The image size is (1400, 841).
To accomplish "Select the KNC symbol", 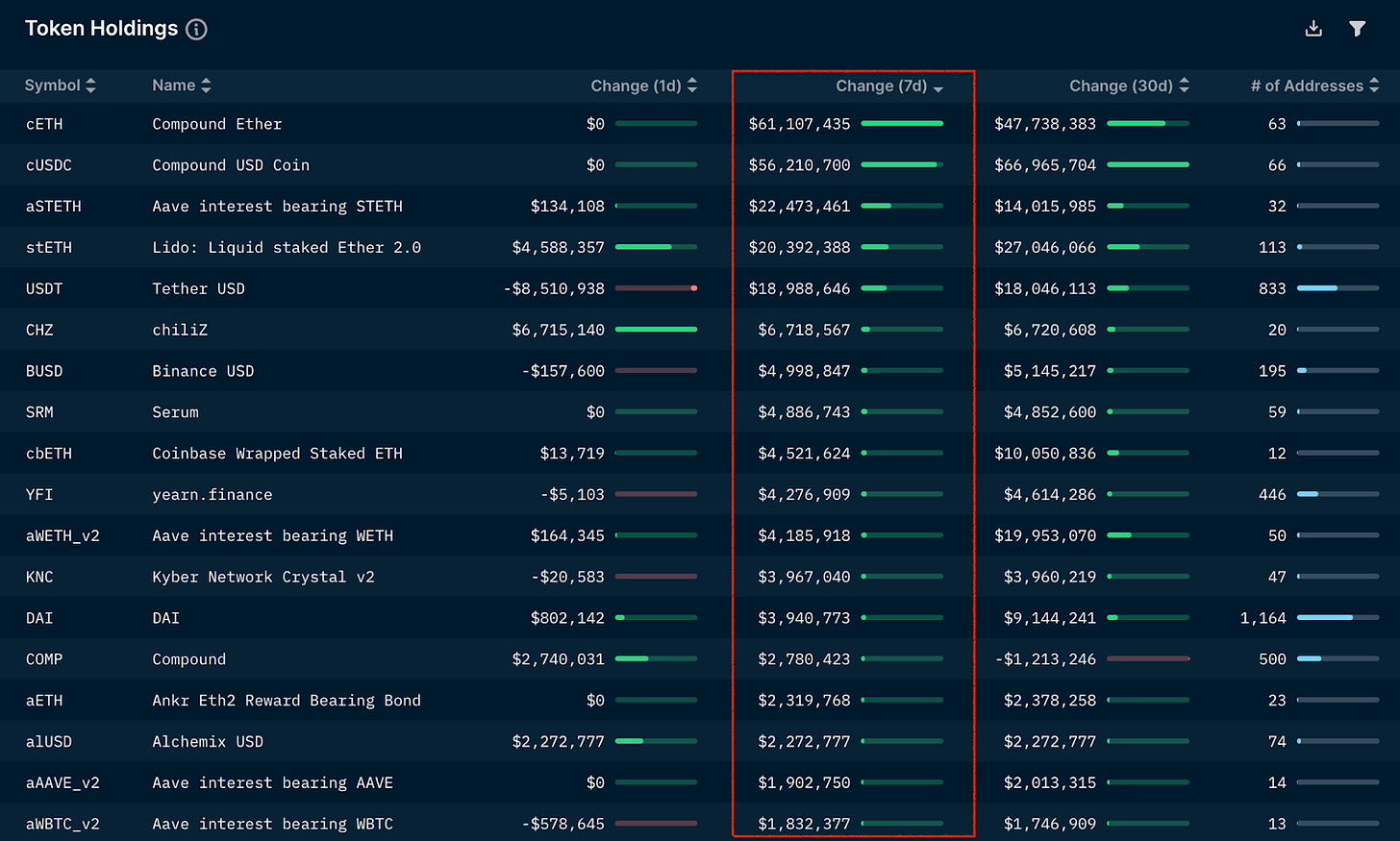I will [39, 578].
